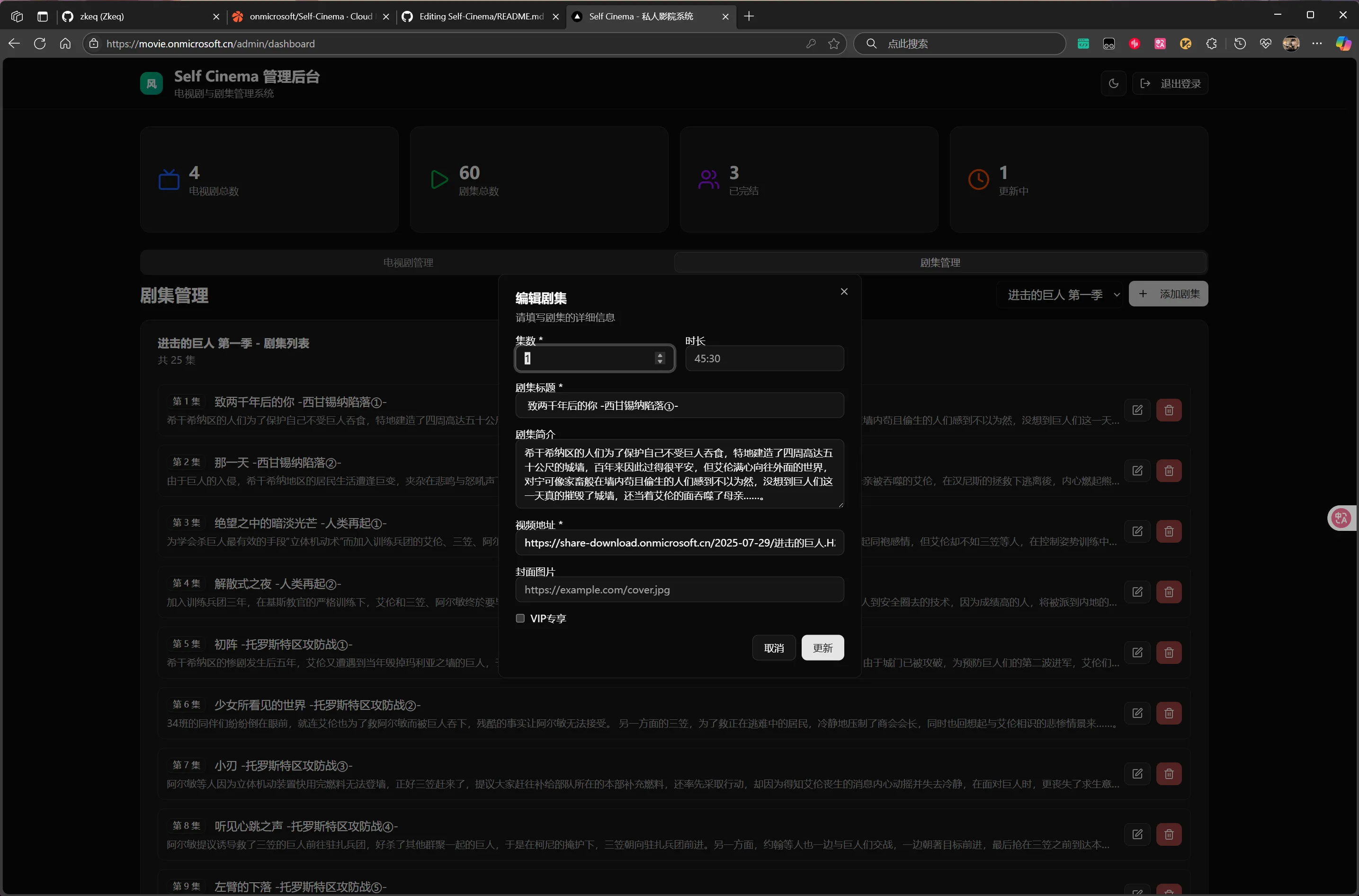This screenshot has height=896, width=1359.
Task: Click the 时长 duration field
Action: [764, 358]
